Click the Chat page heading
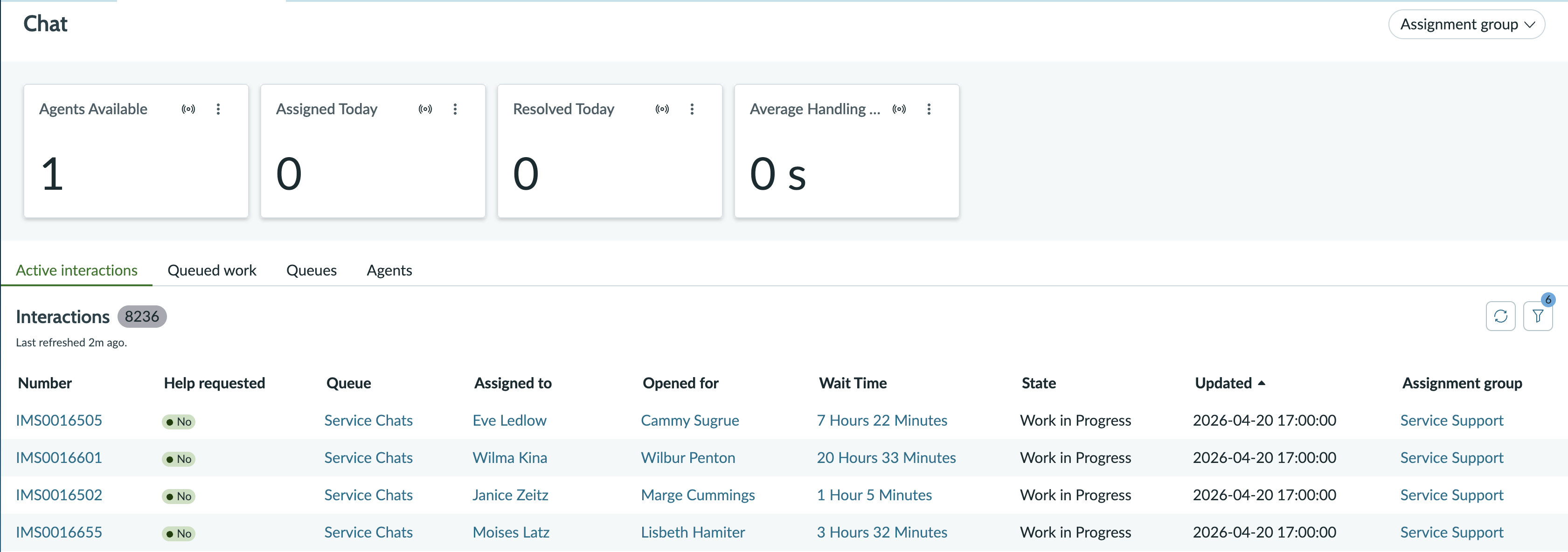 click(45, 24)
